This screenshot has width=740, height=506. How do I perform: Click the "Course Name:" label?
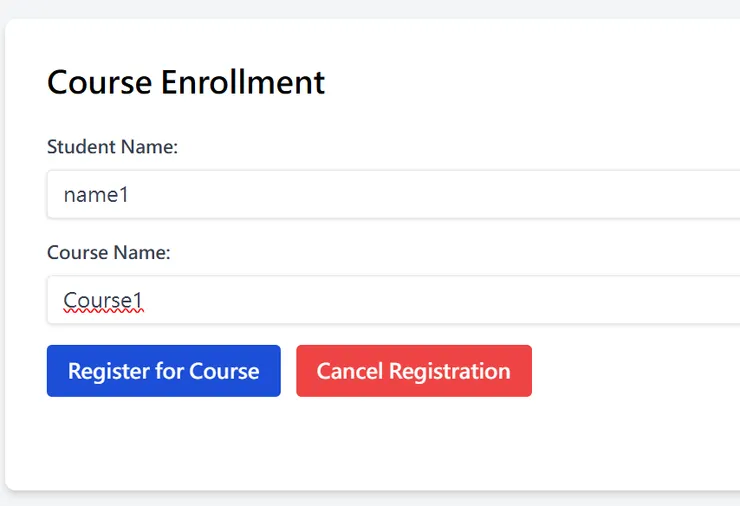pyautogui.click(x=109, y=253)
